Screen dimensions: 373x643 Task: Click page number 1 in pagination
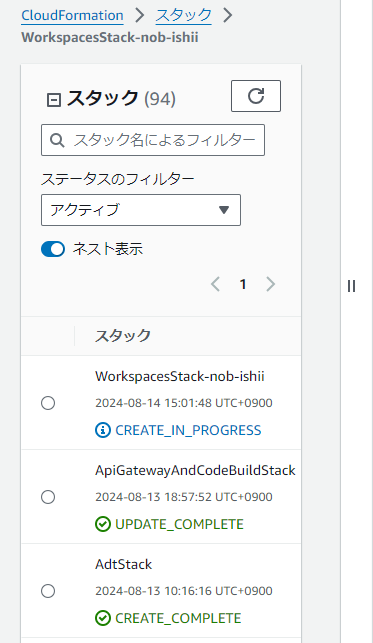coord(243,284)
